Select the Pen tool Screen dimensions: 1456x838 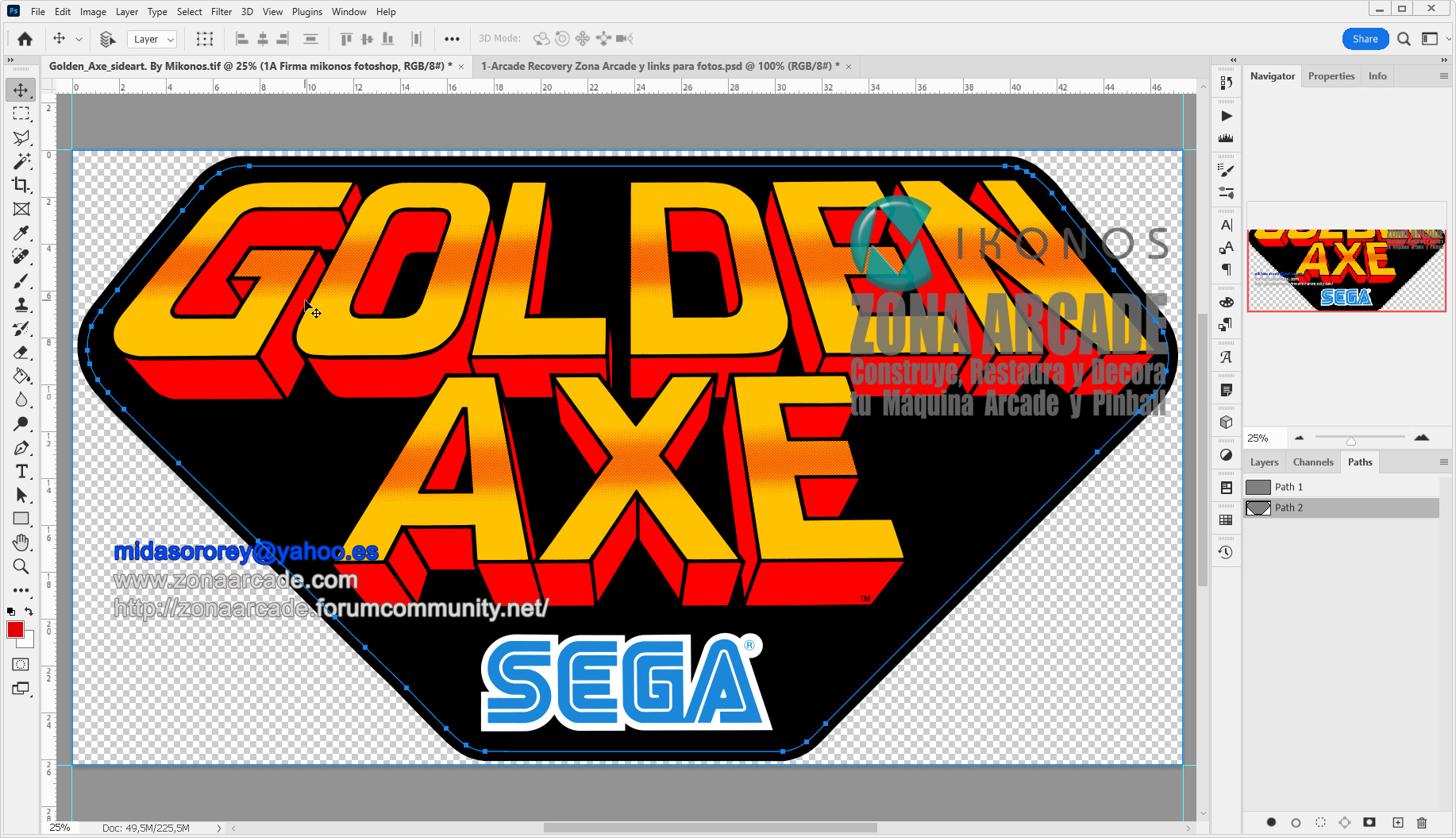click(21, 447)
